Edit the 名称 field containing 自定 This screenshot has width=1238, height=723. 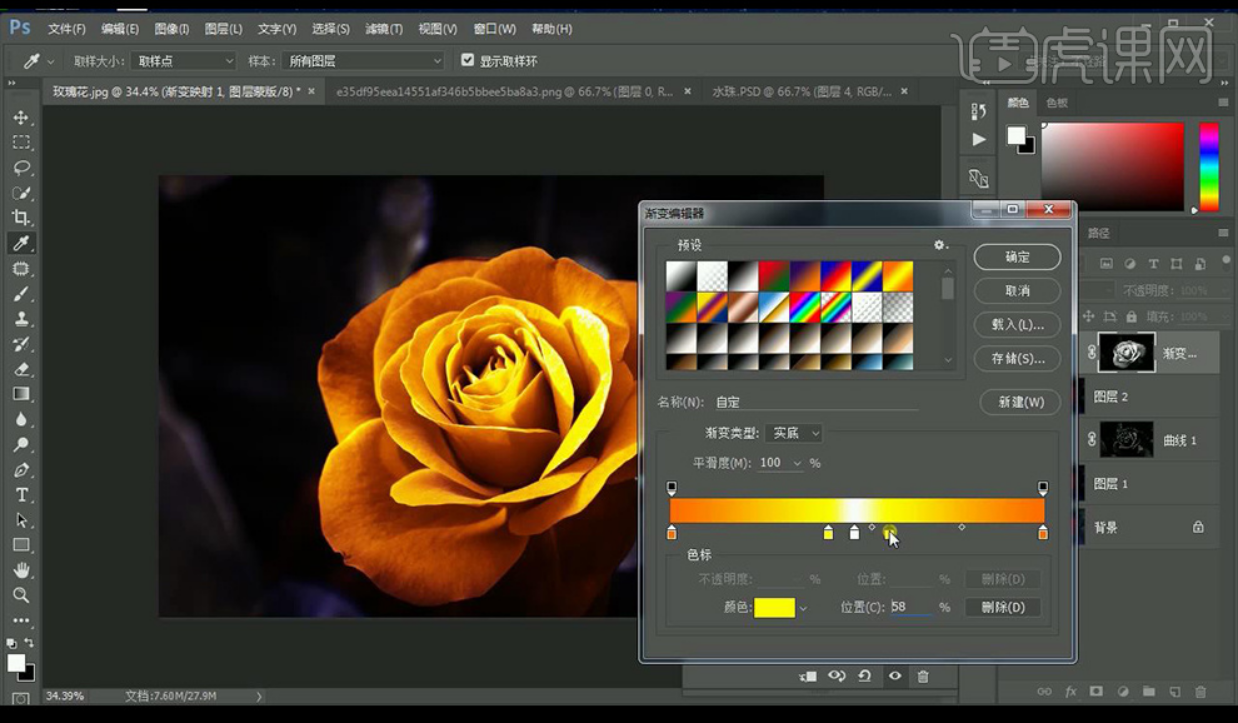click(816, 402)
